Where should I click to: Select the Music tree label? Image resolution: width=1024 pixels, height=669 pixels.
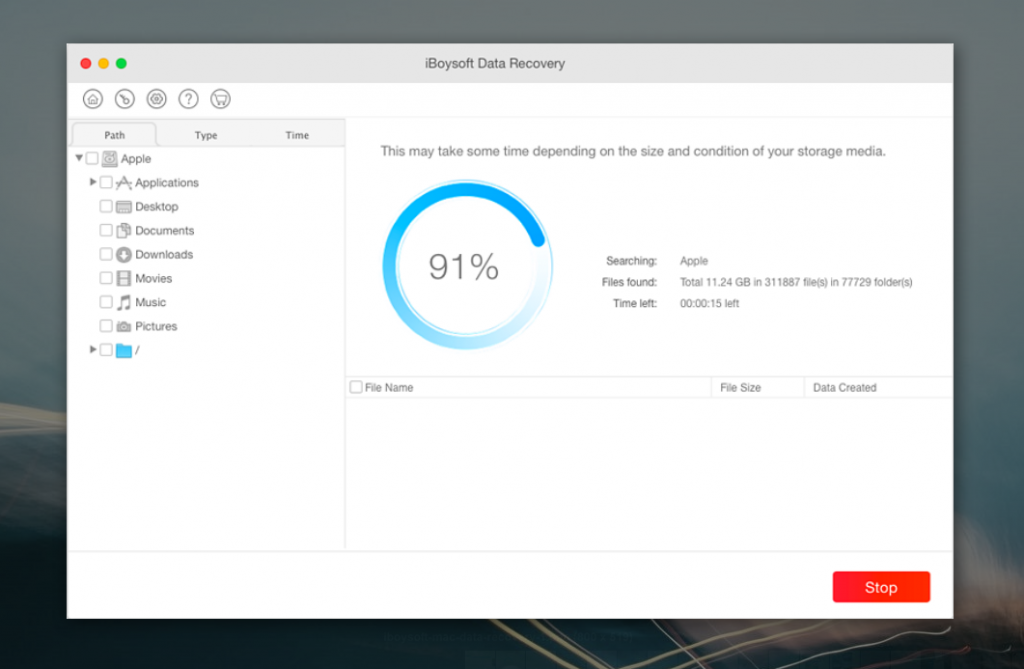tap(150, 302)
